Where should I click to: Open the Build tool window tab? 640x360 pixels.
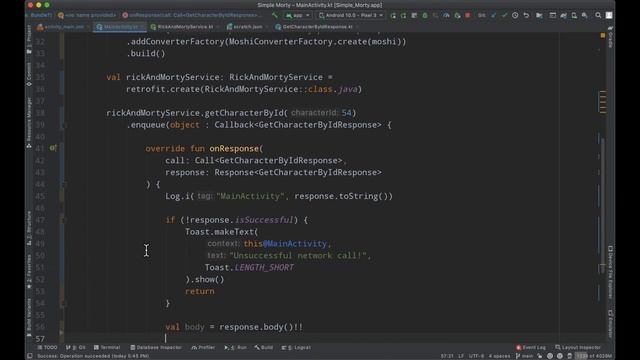point(264,347)
